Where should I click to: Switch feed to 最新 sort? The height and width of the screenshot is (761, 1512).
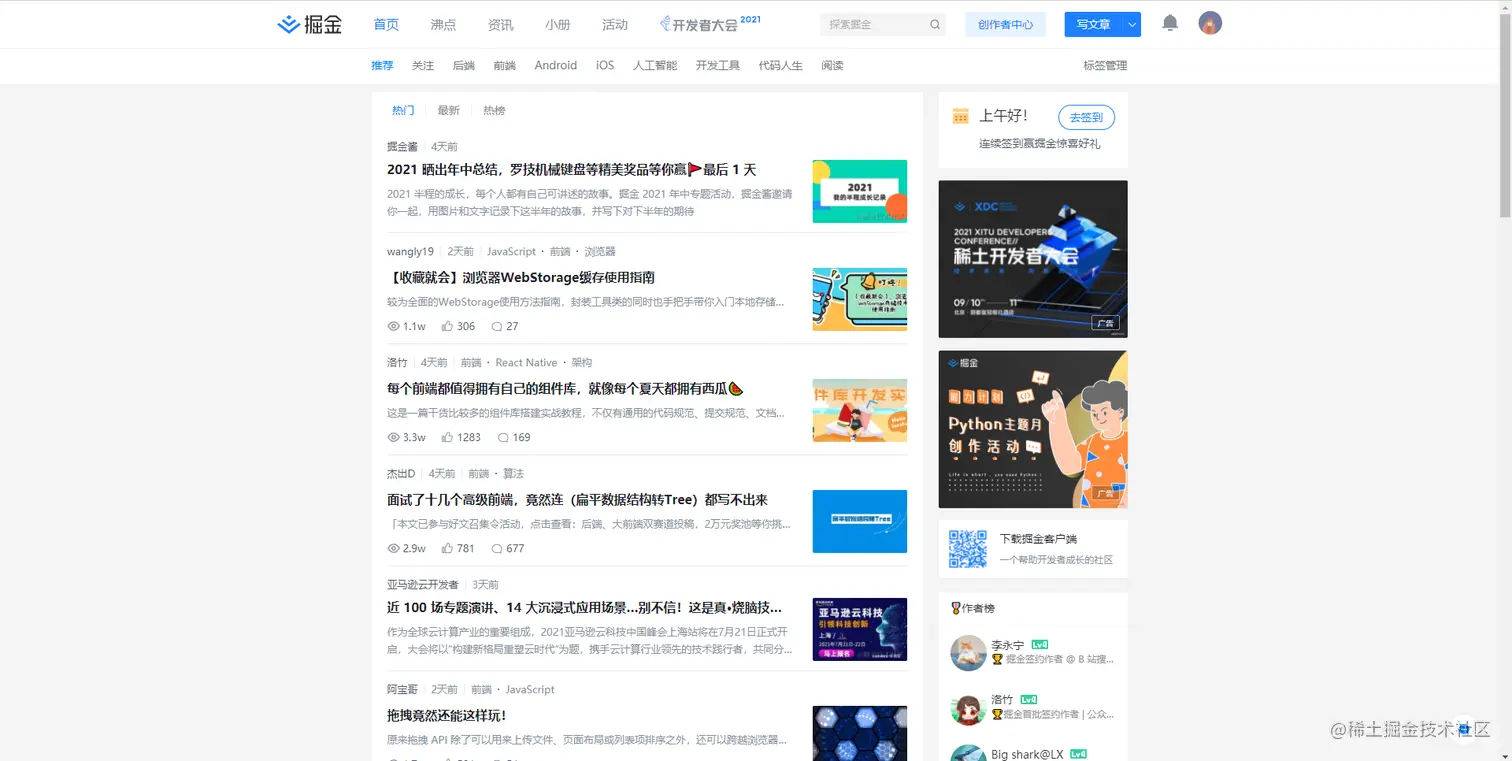coord(448,111)
